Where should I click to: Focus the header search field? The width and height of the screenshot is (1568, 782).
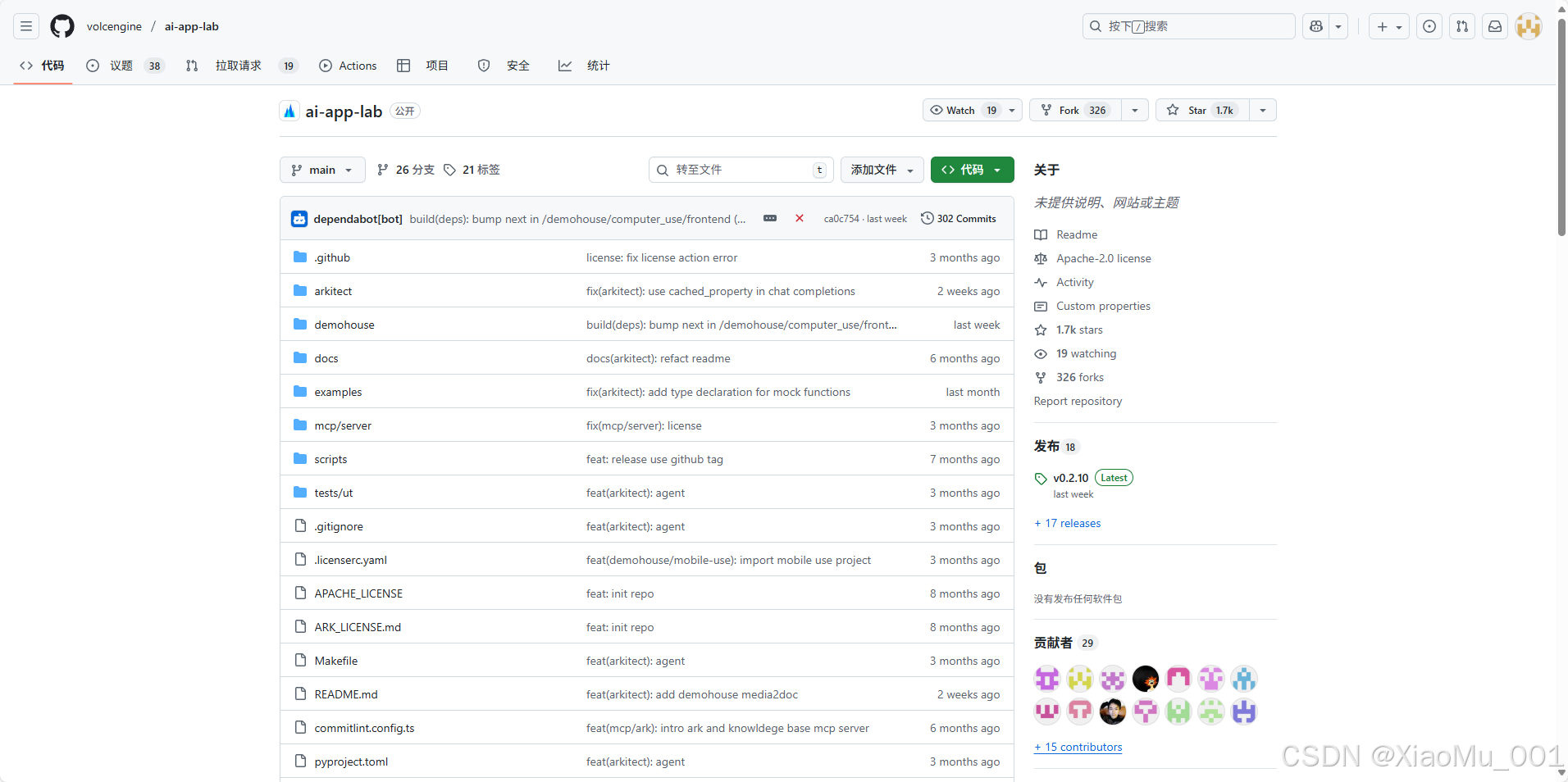[x=1188, y=26]
